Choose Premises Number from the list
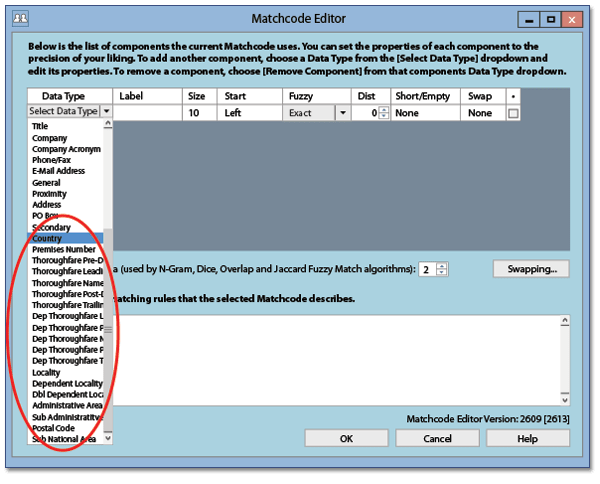Image resolution: width=600 pixels, height=484 pixels. click(x=63, y=250)
